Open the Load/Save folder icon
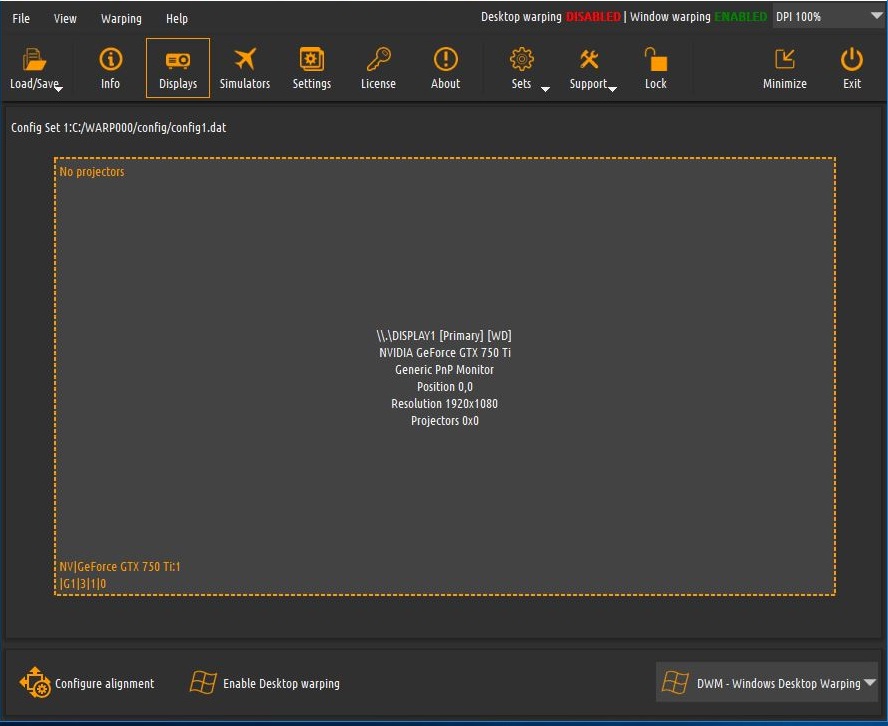888x726 pixels. pyautogui.click(x=34, y=59)
